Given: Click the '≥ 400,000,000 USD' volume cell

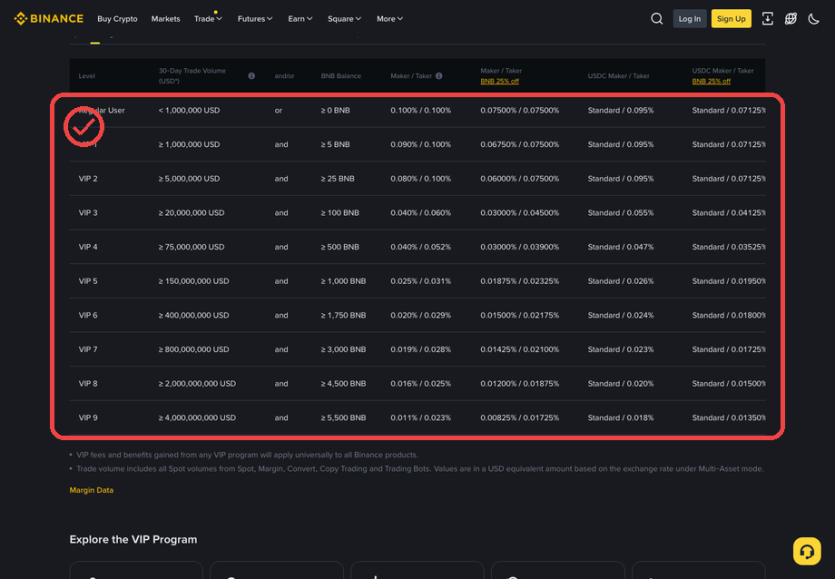Looking at the screenshot, I should pyautogui.click(x=194, y=315).
